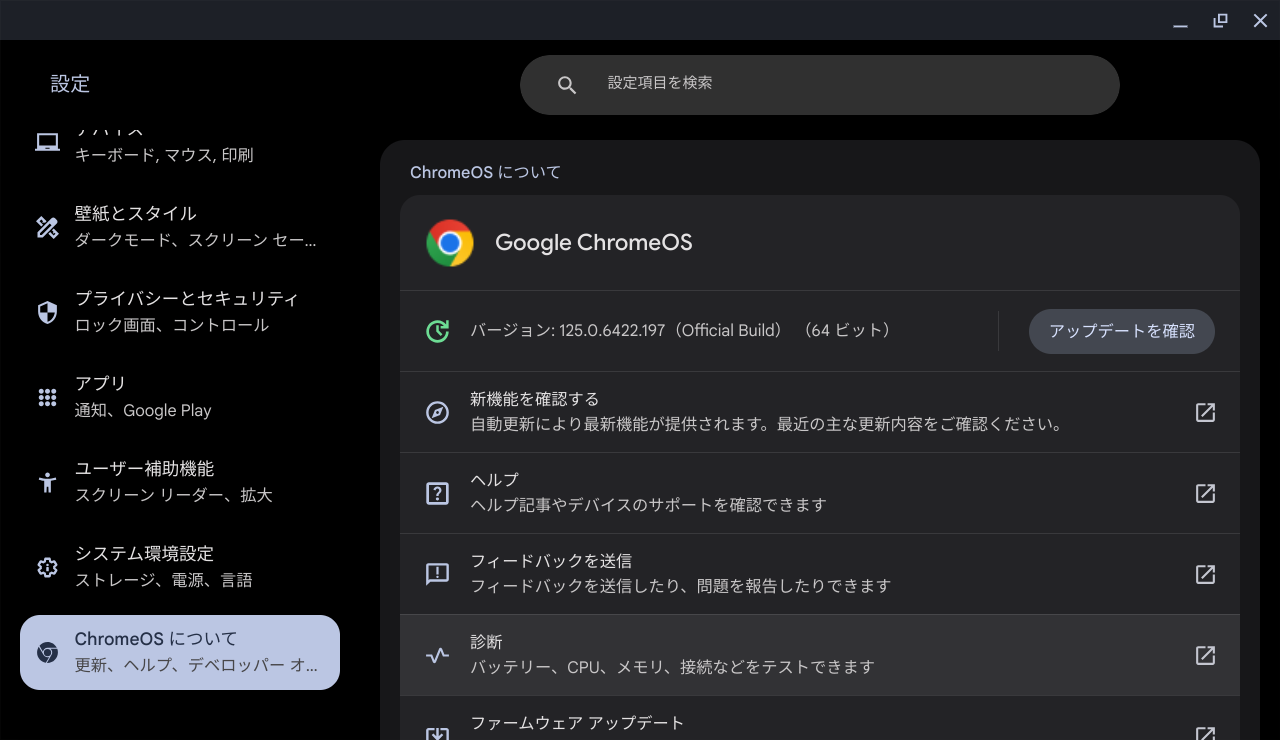Open the ChromeOS について sidebar section
The image size is (1280, 740).
(180, 652)
